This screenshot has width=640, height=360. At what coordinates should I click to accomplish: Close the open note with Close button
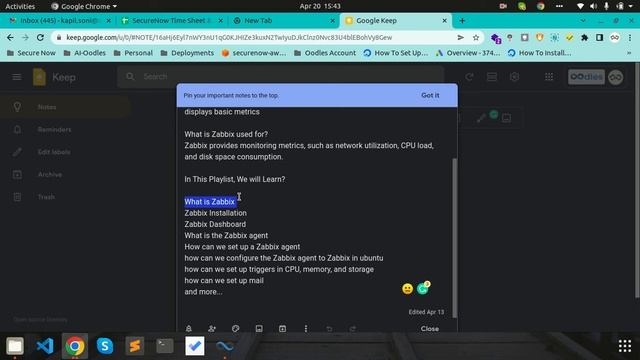pos(430,329)
